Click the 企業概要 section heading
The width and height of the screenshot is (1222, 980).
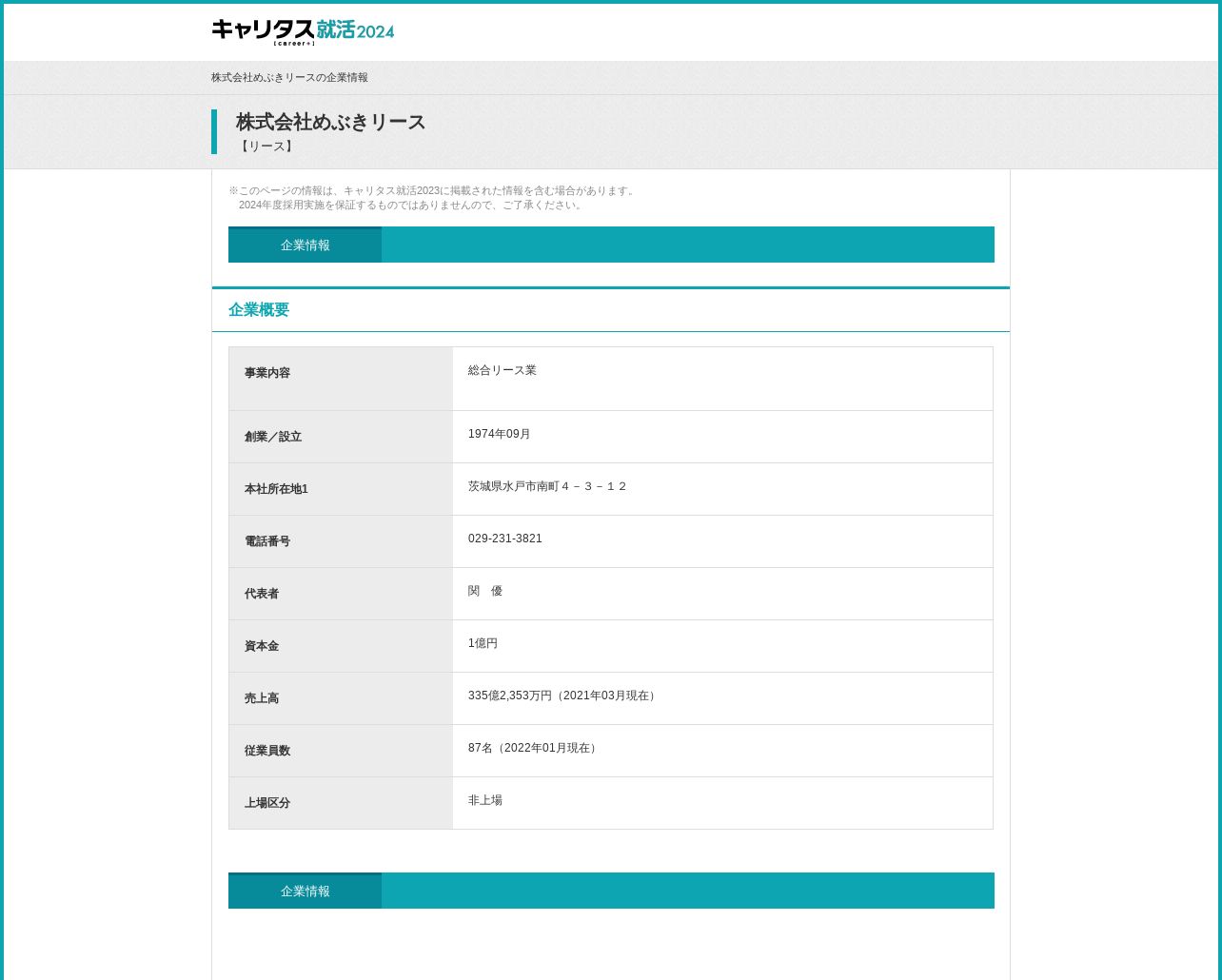click(259, 309)
